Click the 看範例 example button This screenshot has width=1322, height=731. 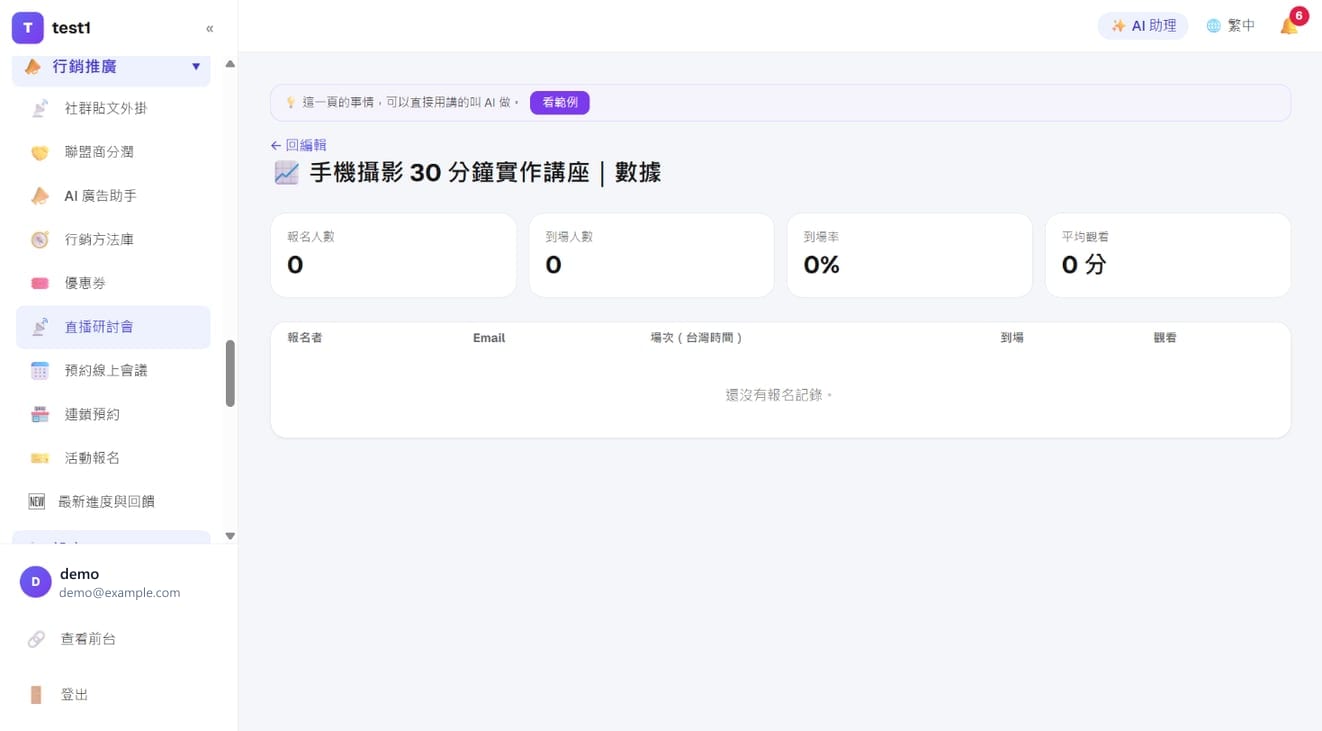pos(560,102)
